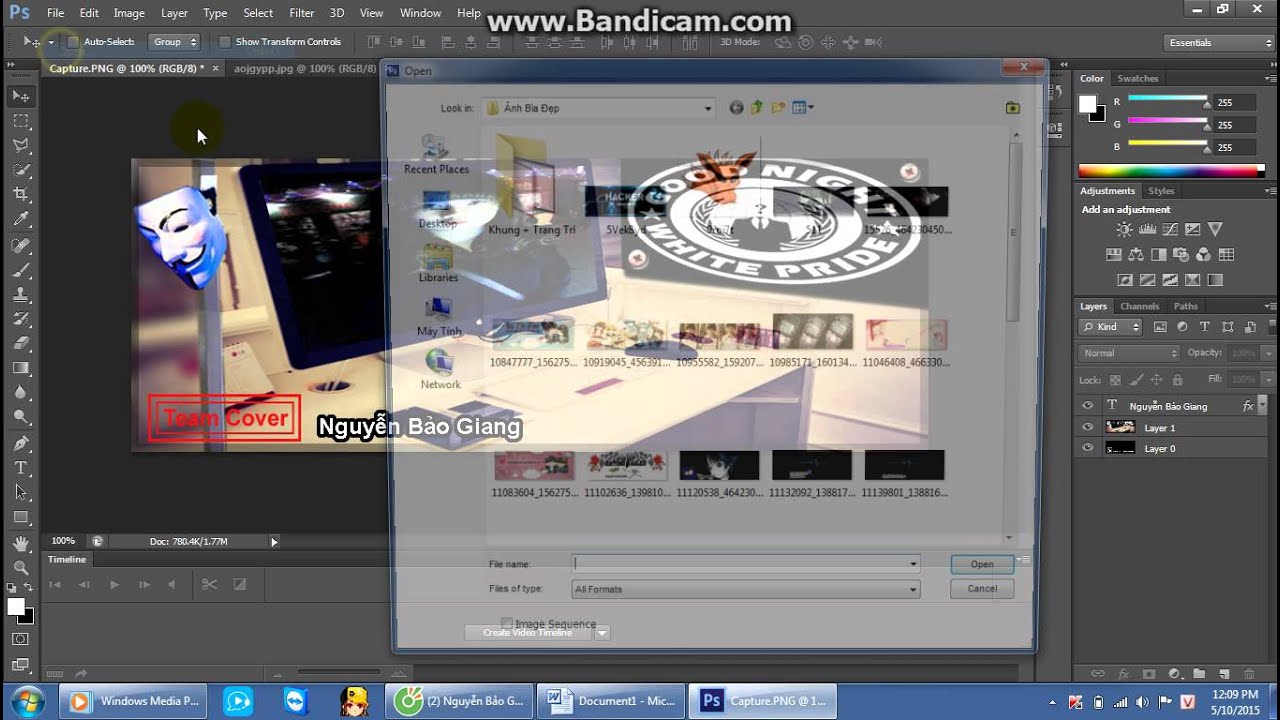Click the lock position icon
The width and height of the screenshot is (1280, 720).
pyautogui.click(x=1156, y=380)
